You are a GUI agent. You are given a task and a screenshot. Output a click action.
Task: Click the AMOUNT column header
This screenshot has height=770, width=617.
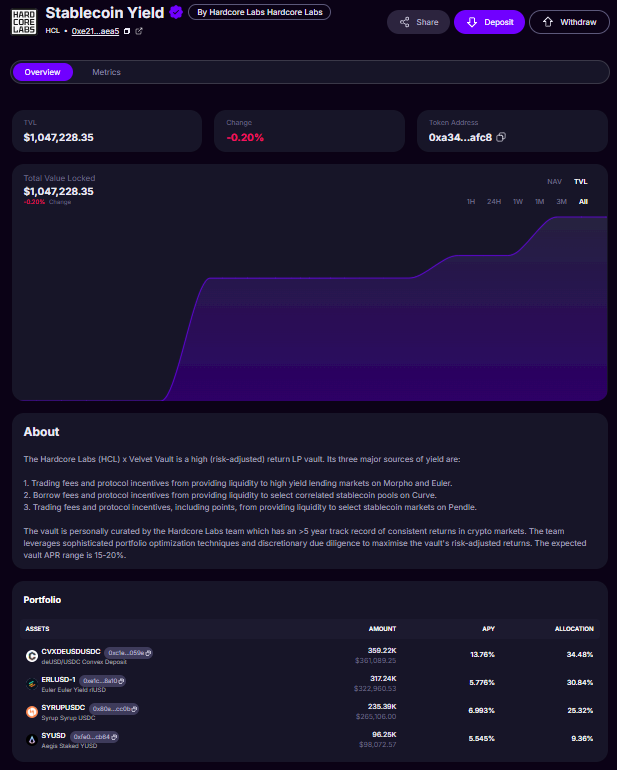point(382,629)
